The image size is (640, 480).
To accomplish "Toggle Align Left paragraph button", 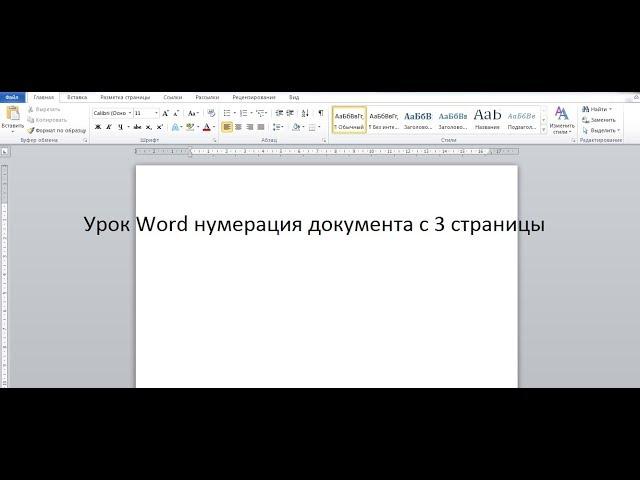I will tap(227, 127).
